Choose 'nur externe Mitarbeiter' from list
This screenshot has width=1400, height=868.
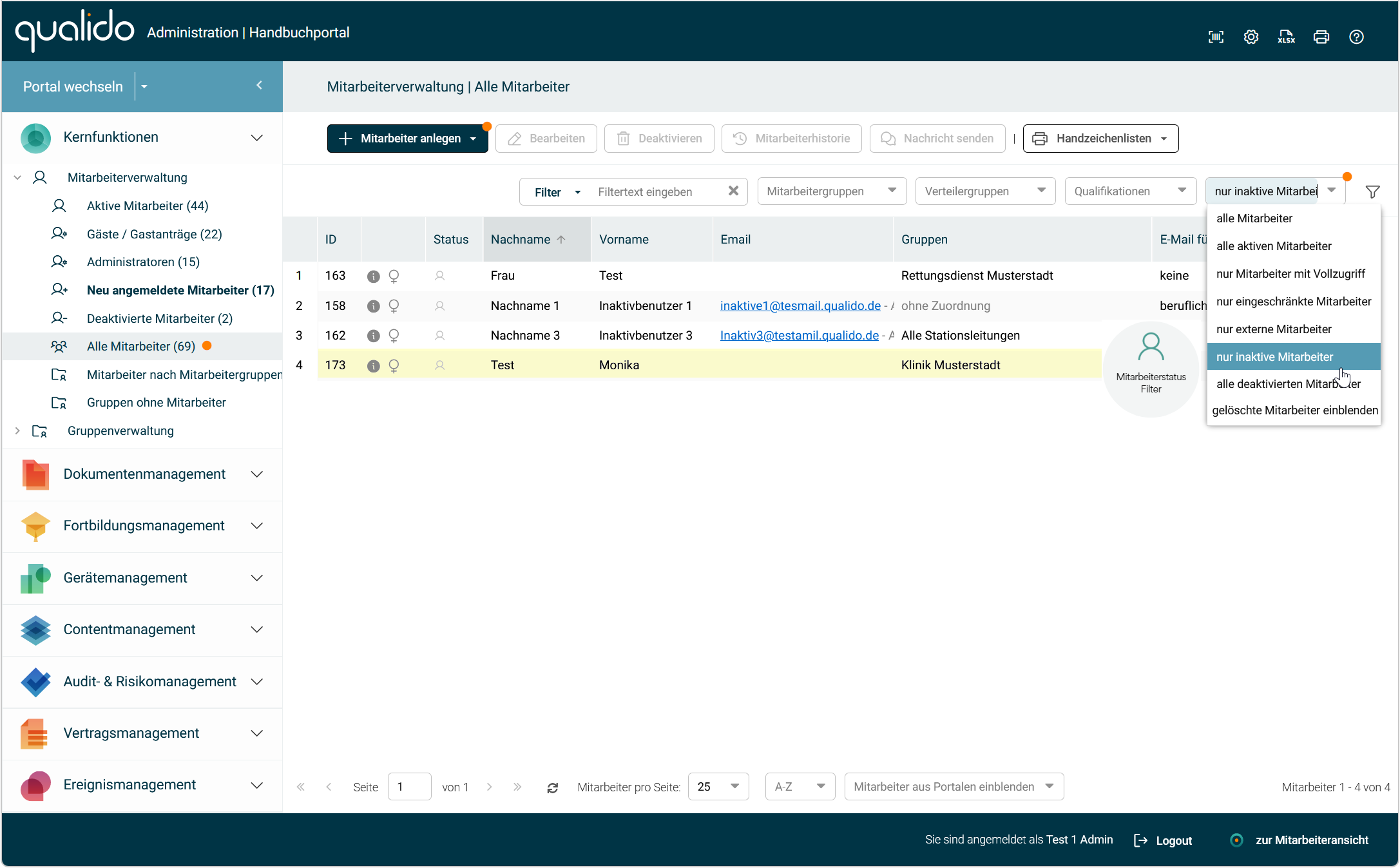point(1273,329)
